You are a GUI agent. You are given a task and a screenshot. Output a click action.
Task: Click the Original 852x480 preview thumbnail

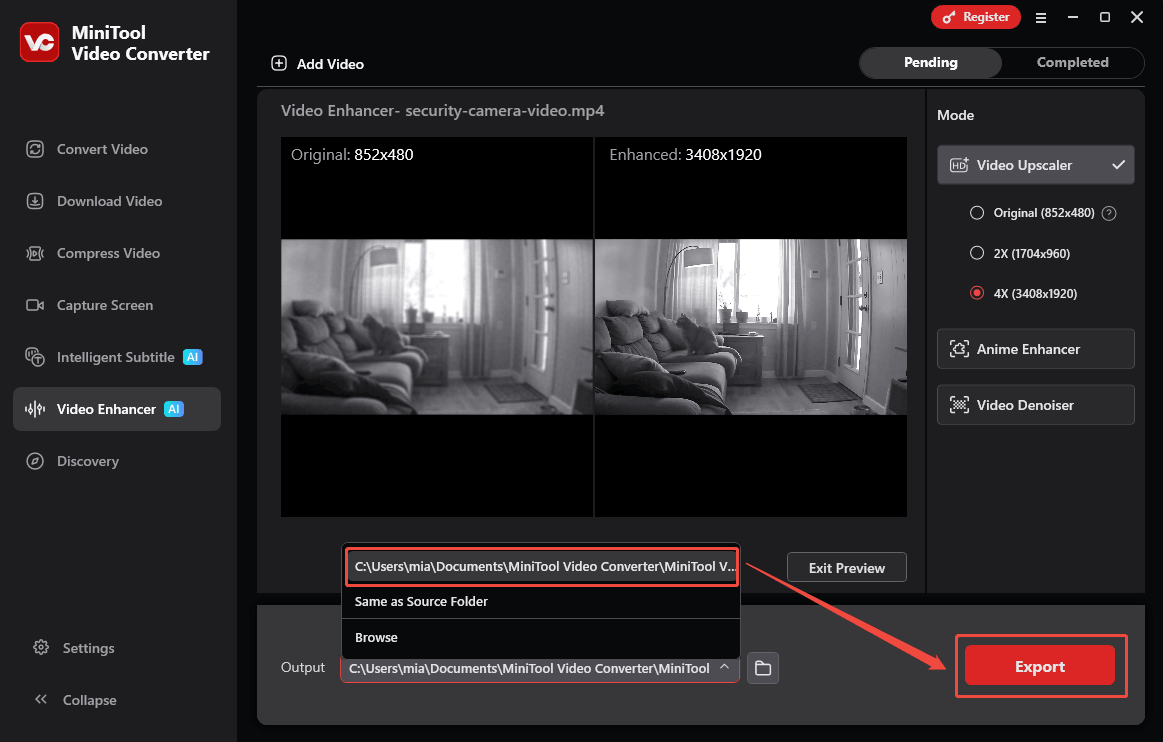point(437,326)
